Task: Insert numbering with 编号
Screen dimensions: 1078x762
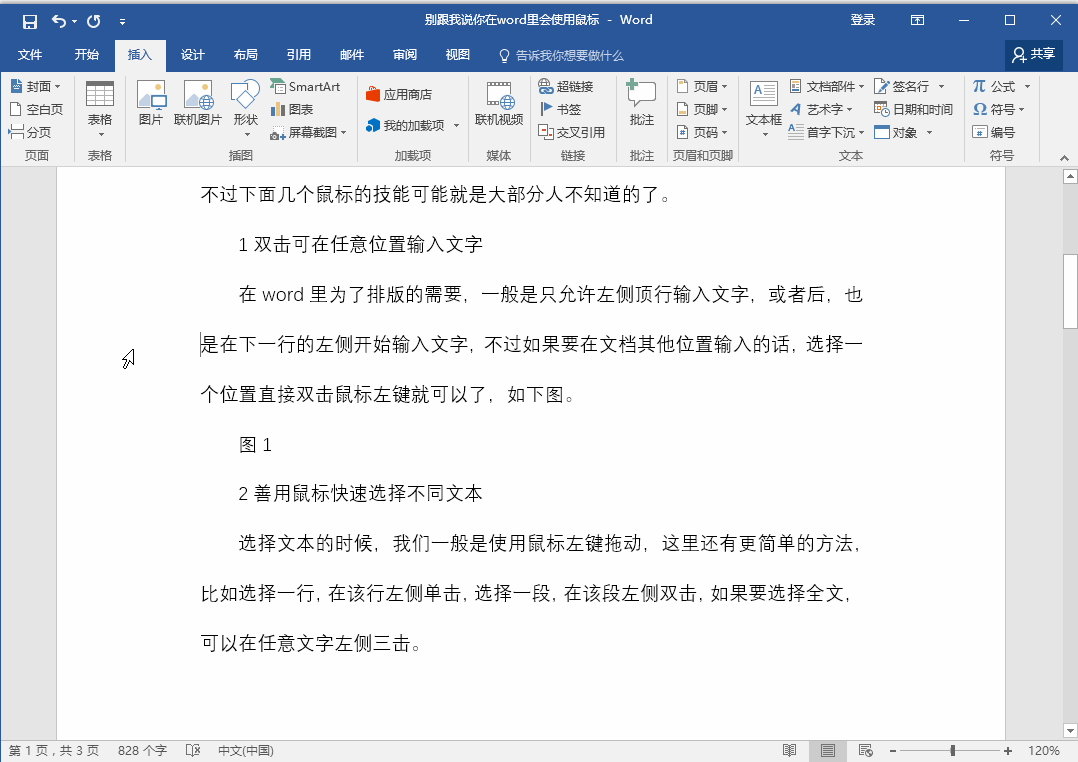Action: (x=993, y=131)
